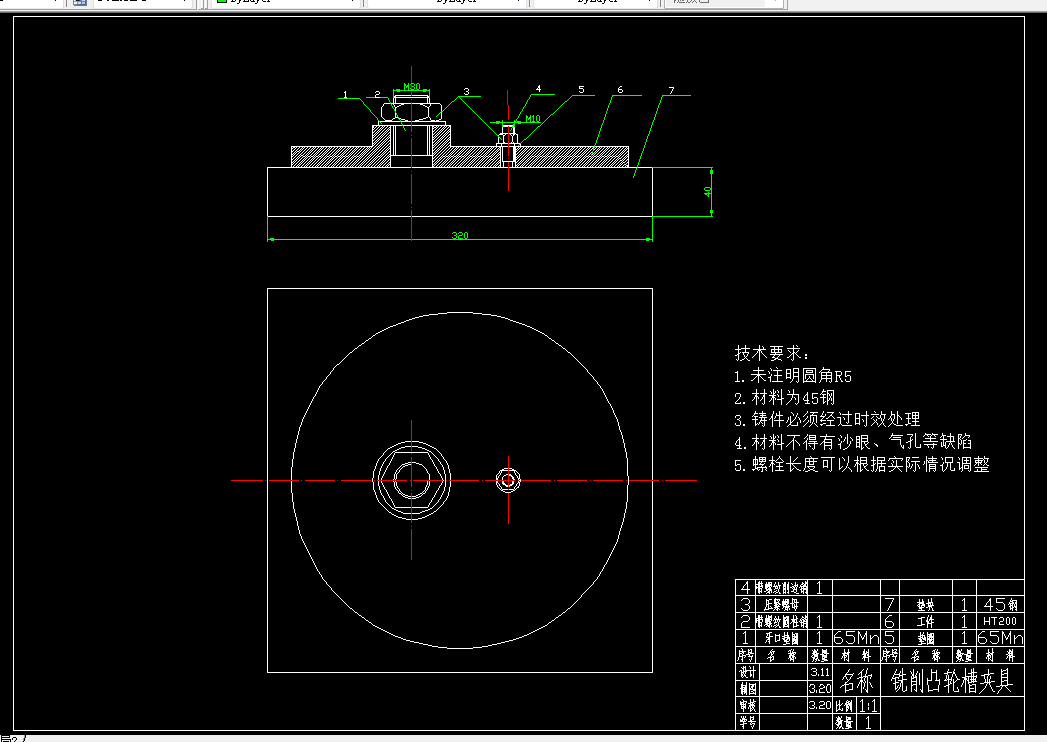Select the 1:1 scale value cell

868,705
